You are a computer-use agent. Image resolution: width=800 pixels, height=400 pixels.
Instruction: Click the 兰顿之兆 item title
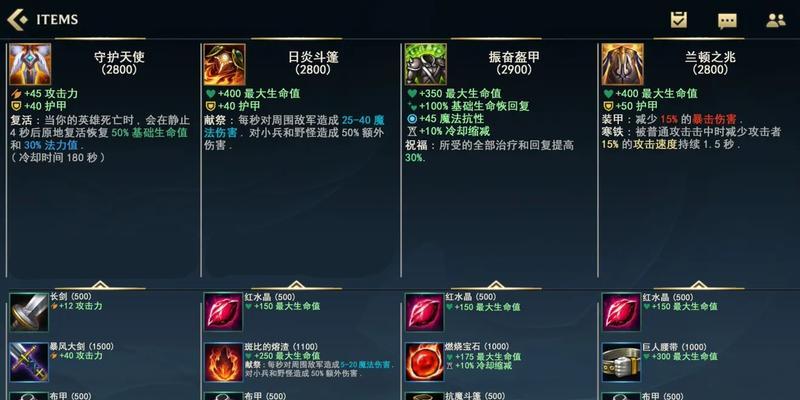[x=711, y=57]
